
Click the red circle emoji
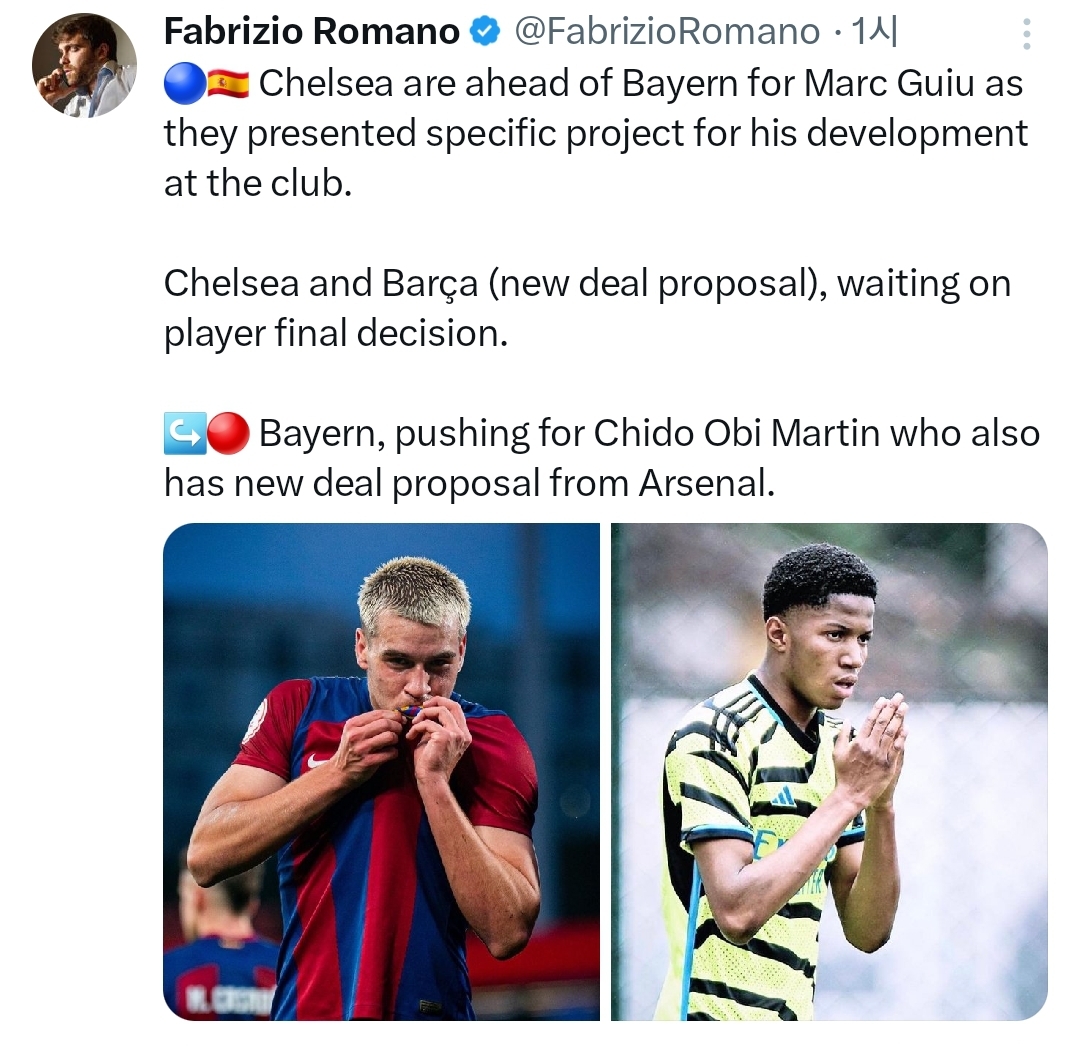pos(227,434)
